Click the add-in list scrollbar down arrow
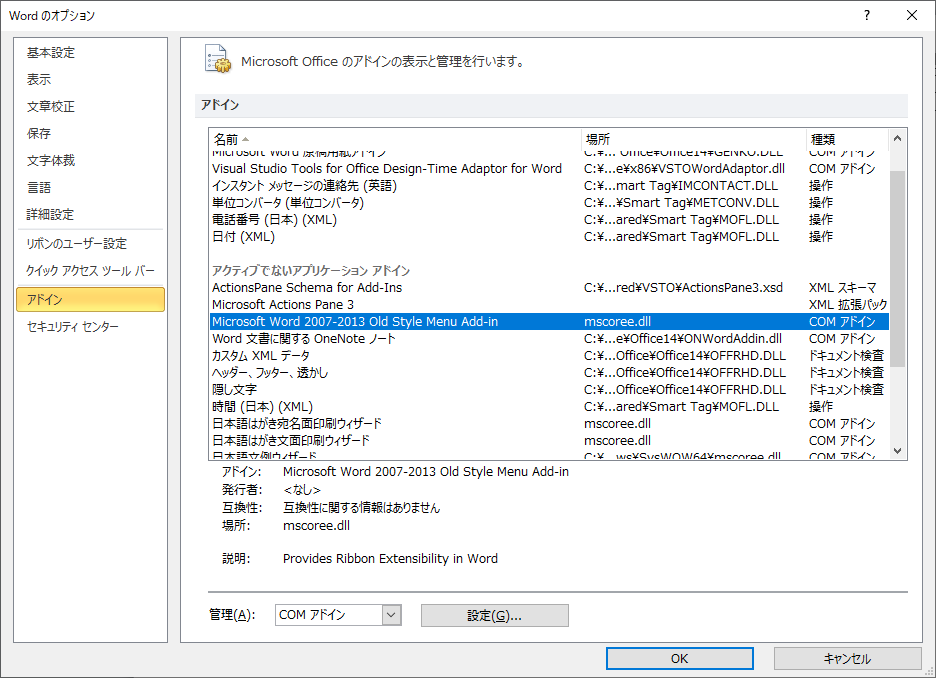Viewport: 936px width, 678px height. point(897,451)
